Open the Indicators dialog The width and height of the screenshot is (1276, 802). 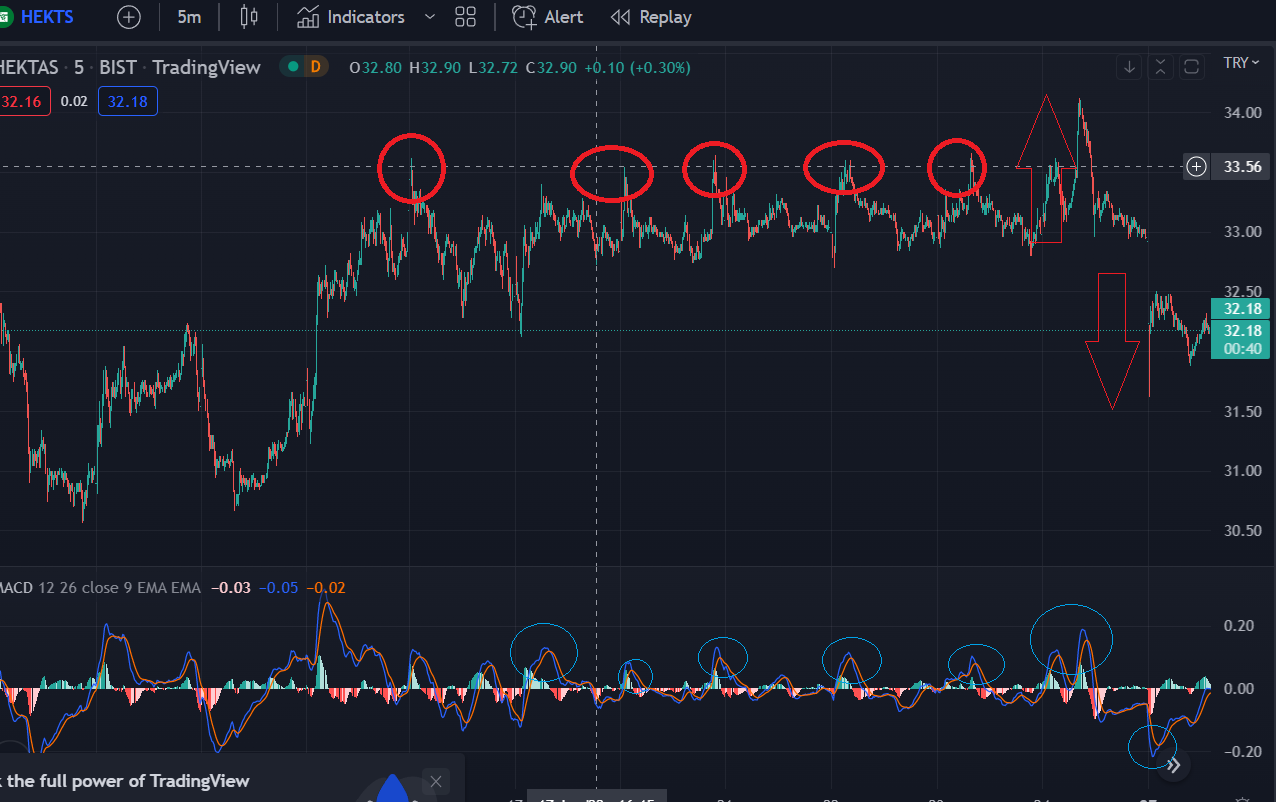coord(352,17)
